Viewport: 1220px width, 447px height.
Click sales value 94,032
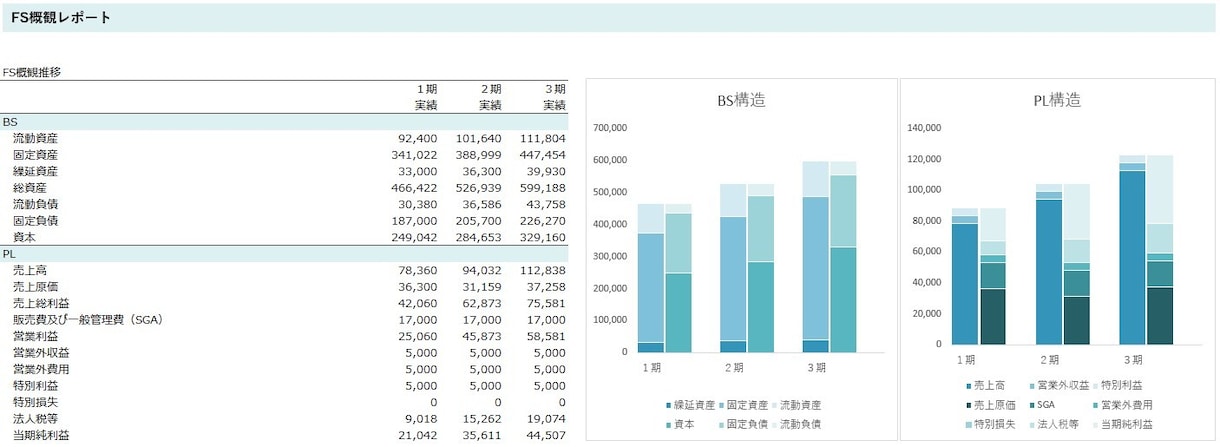[x=482, y=270]
